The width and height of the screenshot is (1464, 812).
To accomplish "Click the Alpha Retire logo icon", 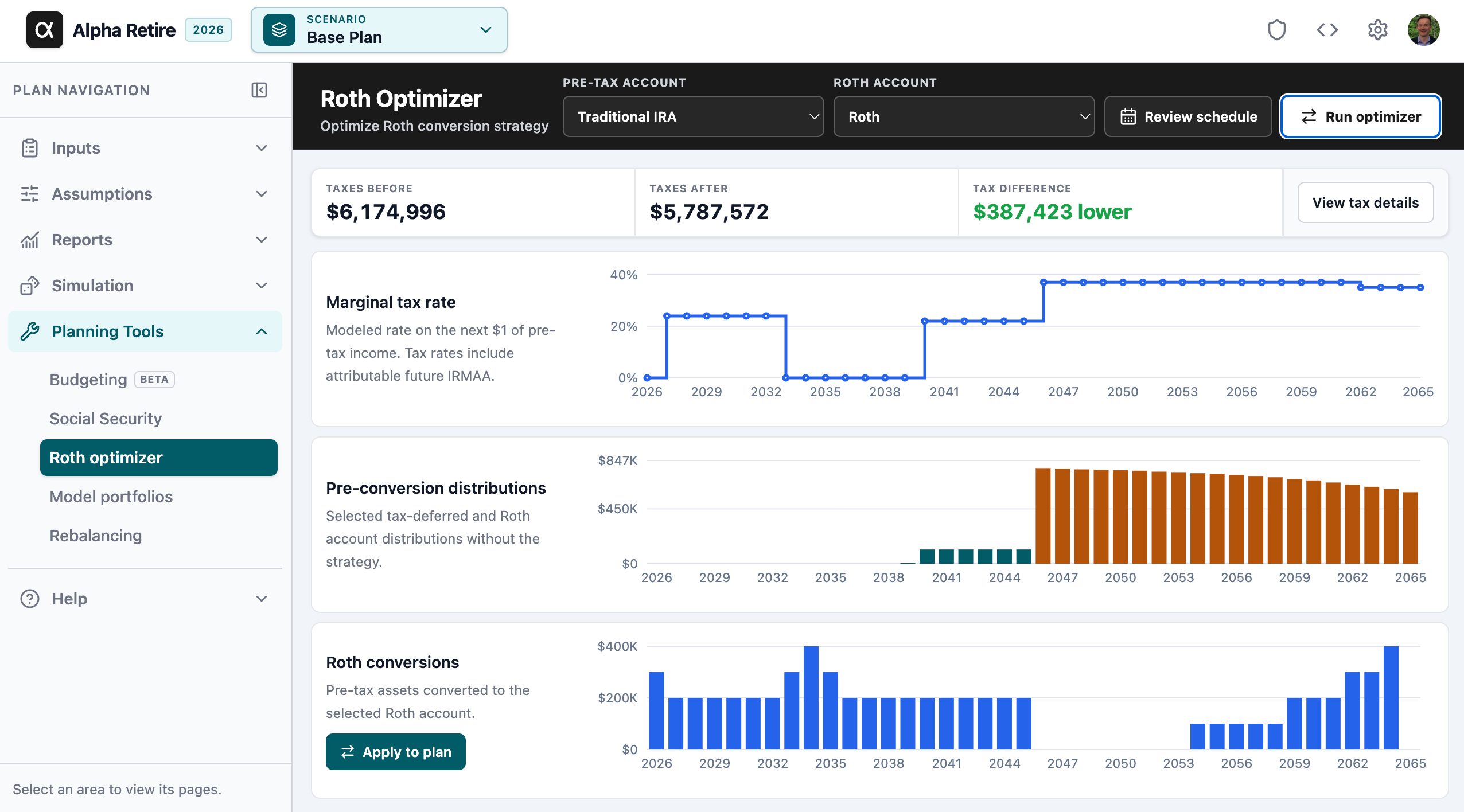I will click(x=44, y=30).
